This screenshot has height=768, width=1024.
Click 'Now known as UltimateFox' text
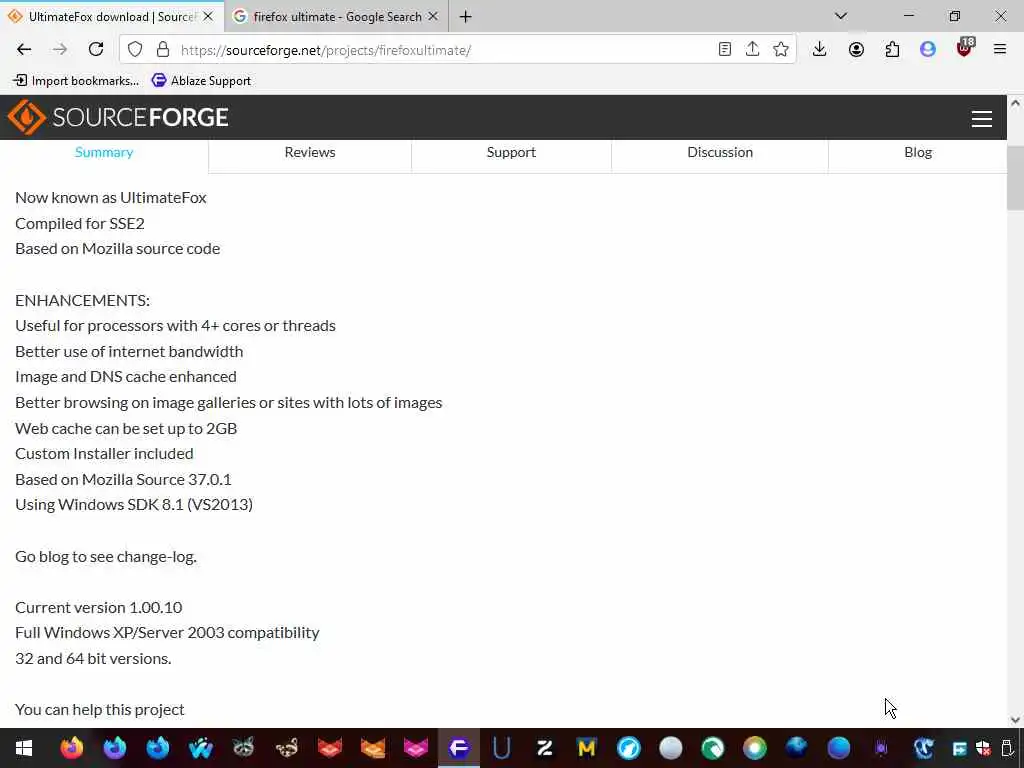click(111, 198)
